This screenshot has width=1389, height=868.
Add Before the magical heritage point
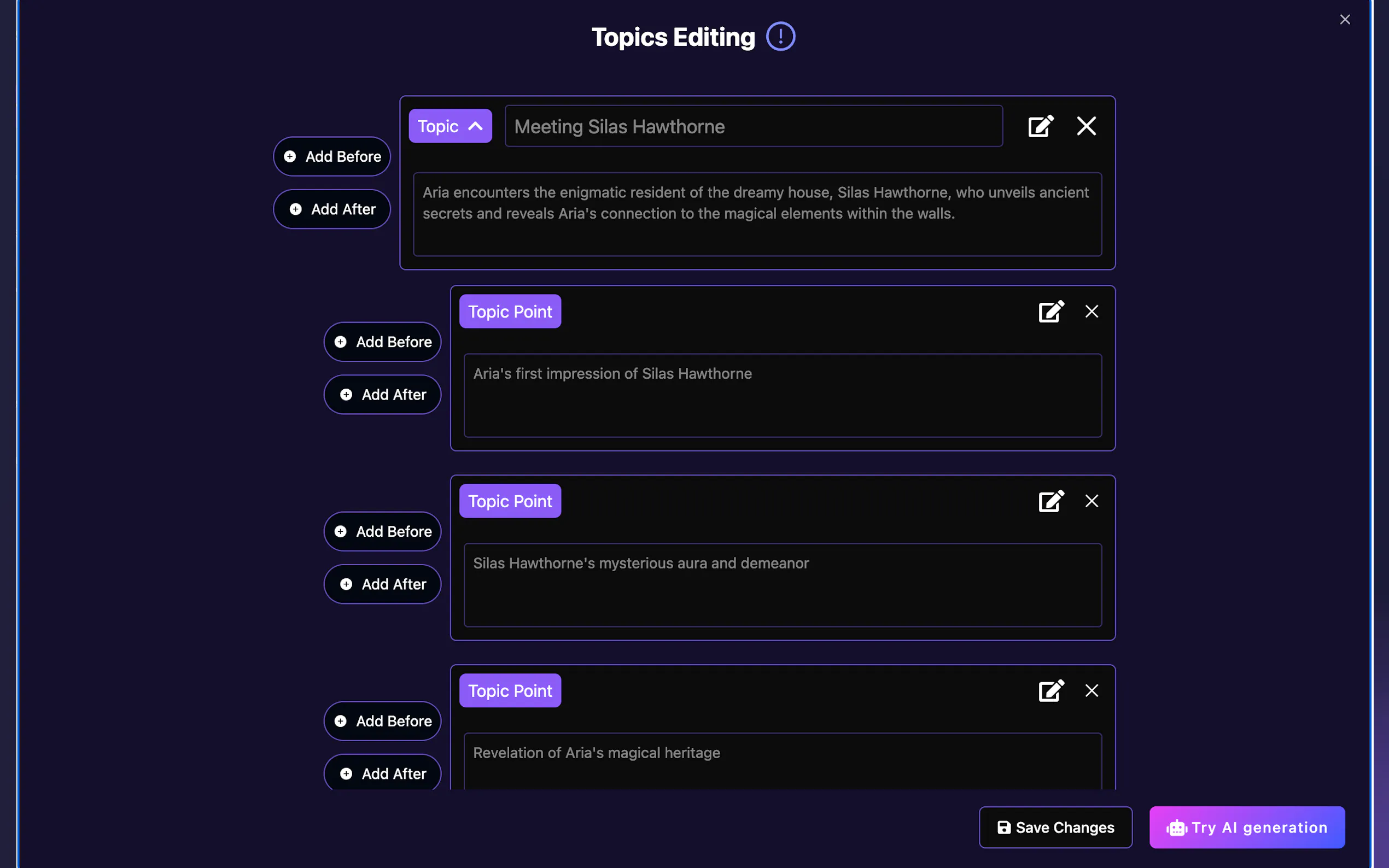point(382,721)
